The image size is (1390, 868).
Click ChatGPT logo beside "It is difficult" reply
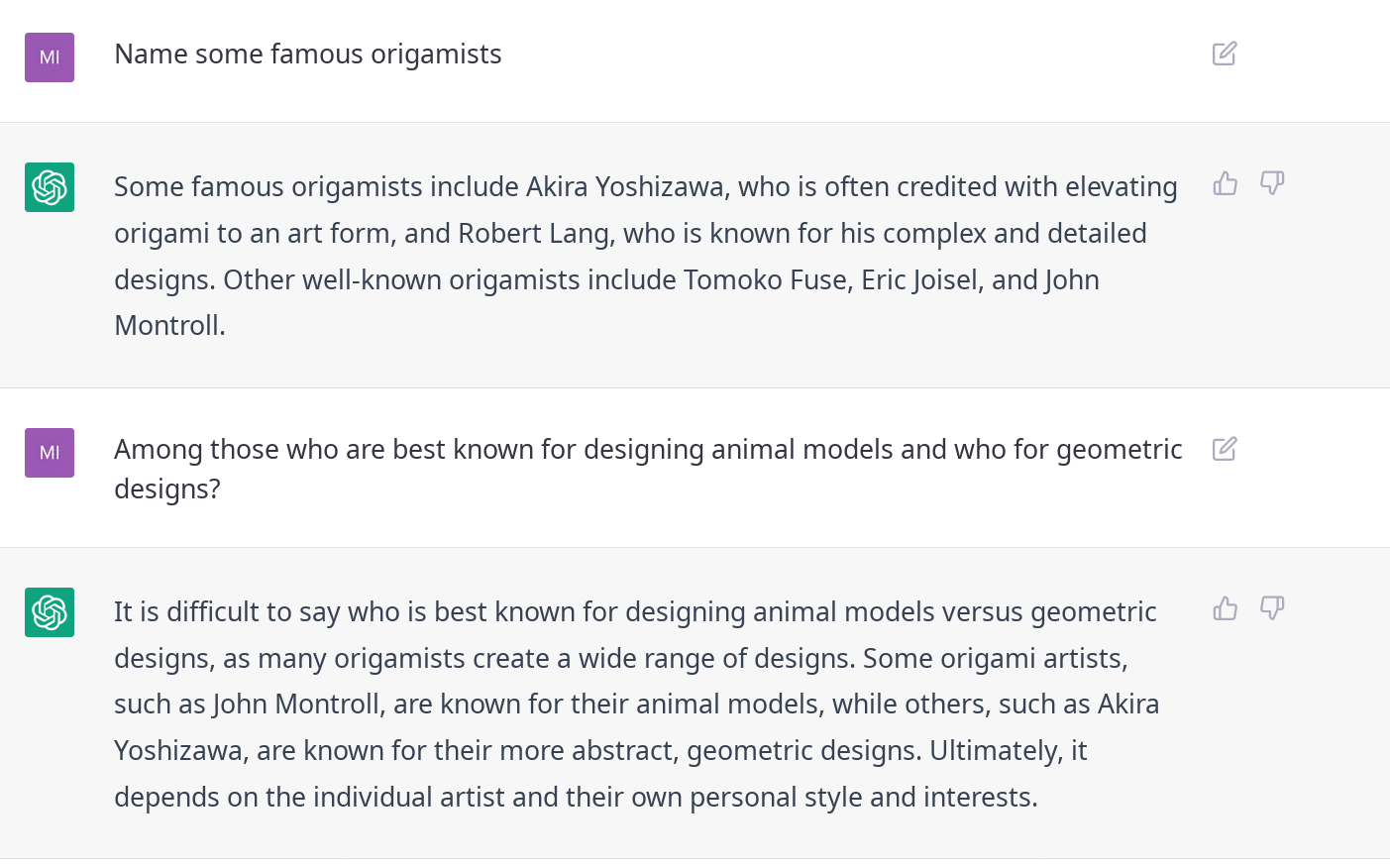(50, 612)
